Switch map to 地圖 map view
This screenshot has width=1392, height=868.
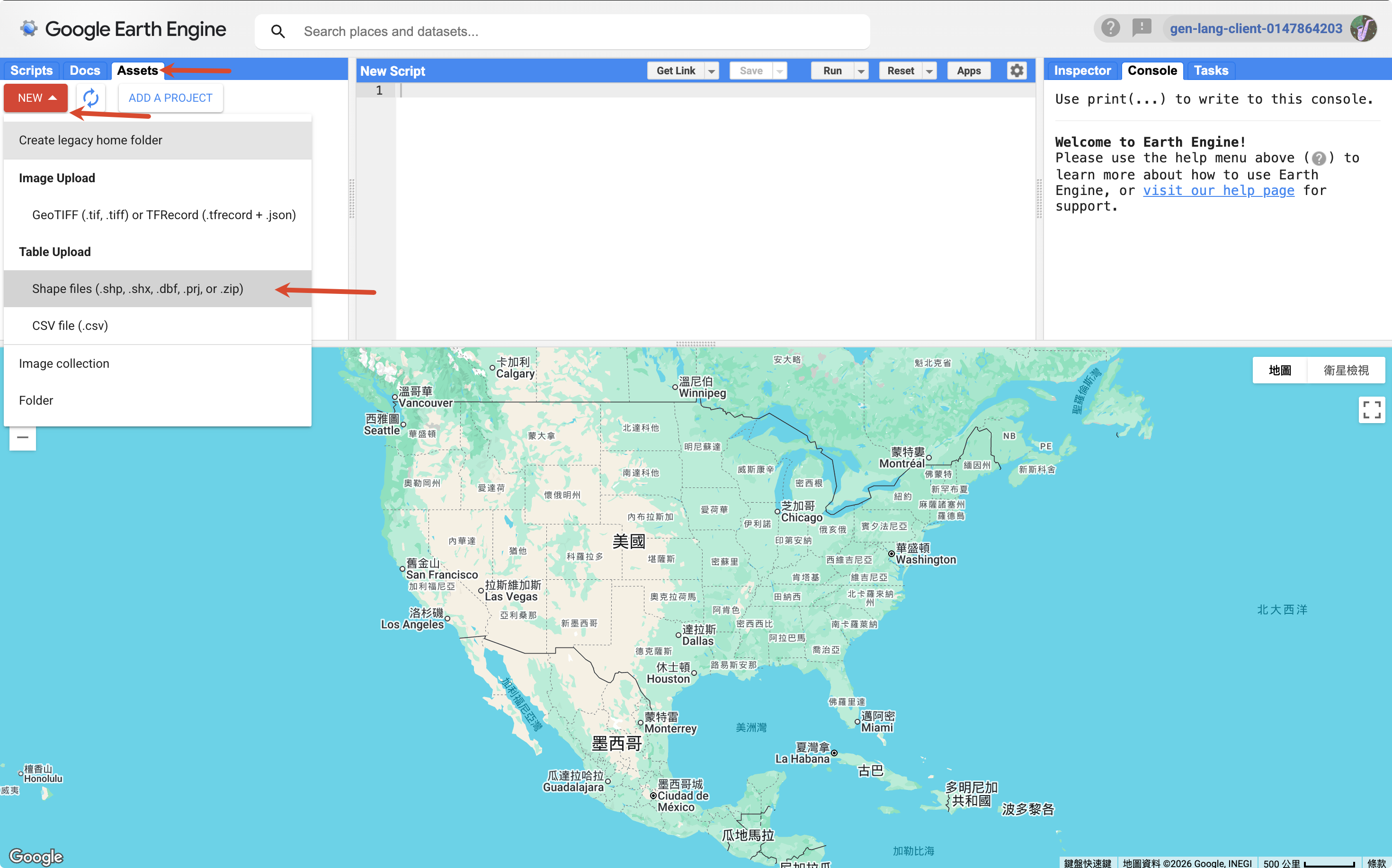click(1279, 370)
